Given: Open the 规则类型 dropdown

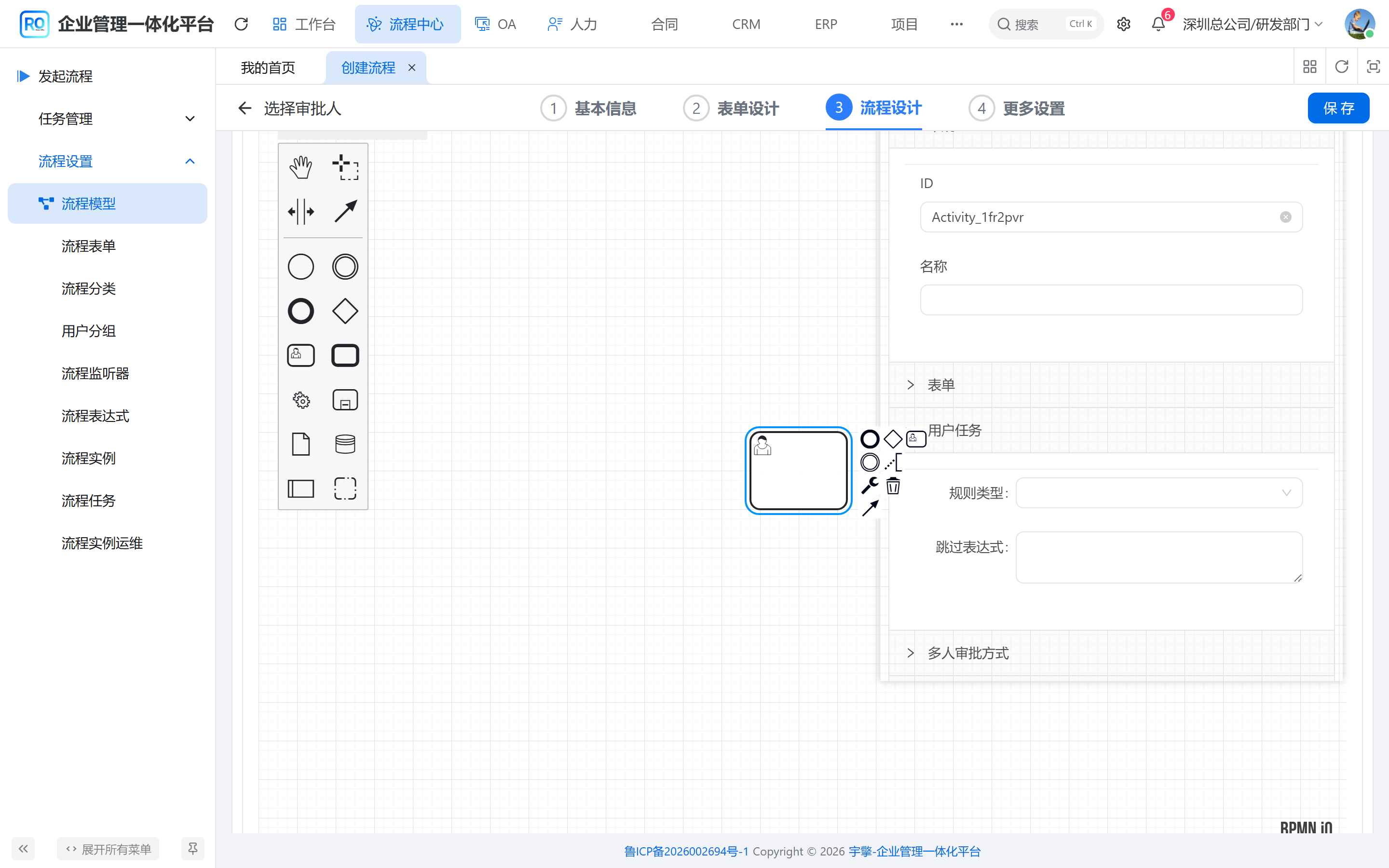Looking at the screenshot, I should [x=1159, y=492].
